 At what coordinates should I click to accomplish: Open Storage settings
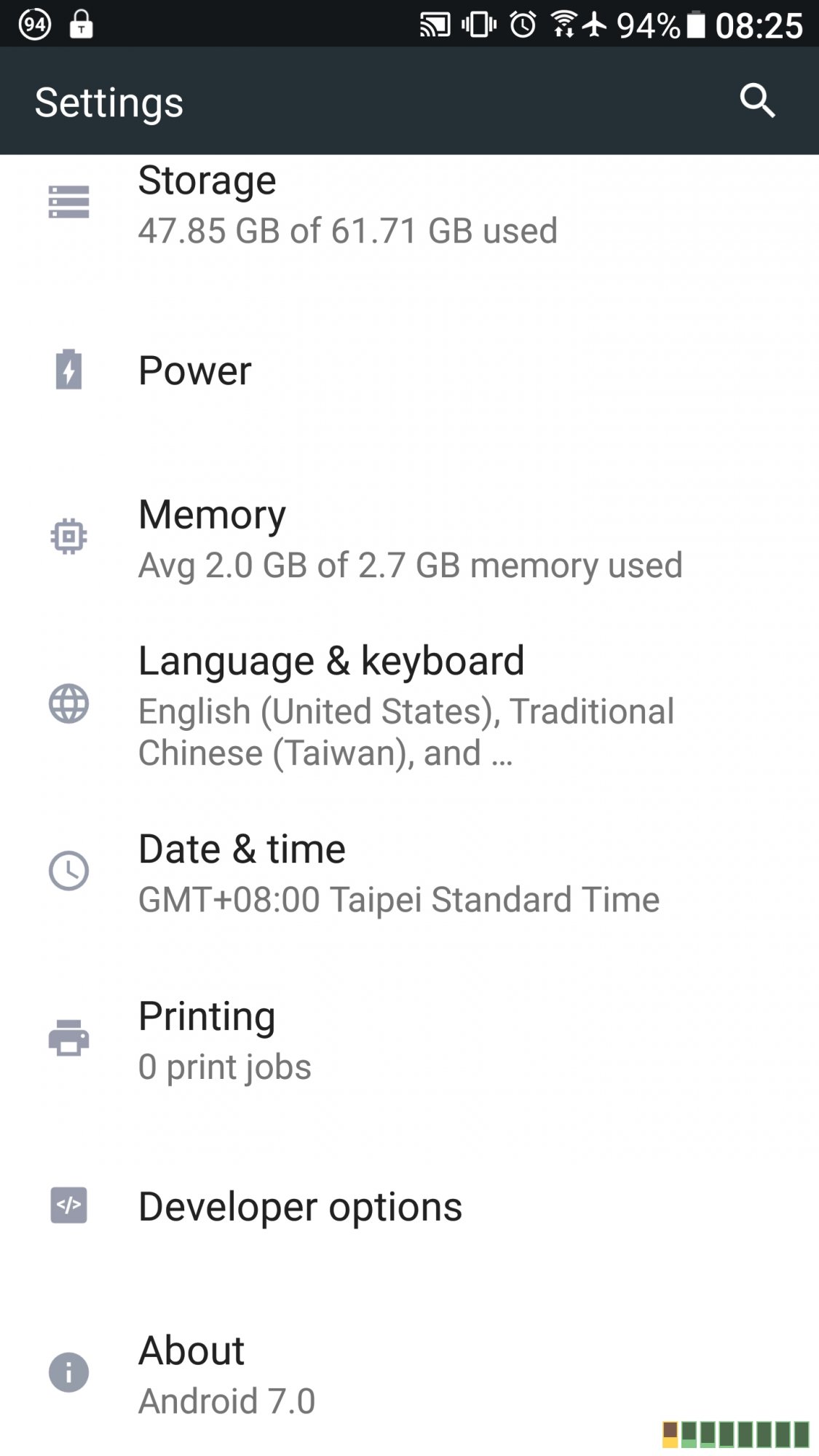pyautogui.click(x=347, y=205)
